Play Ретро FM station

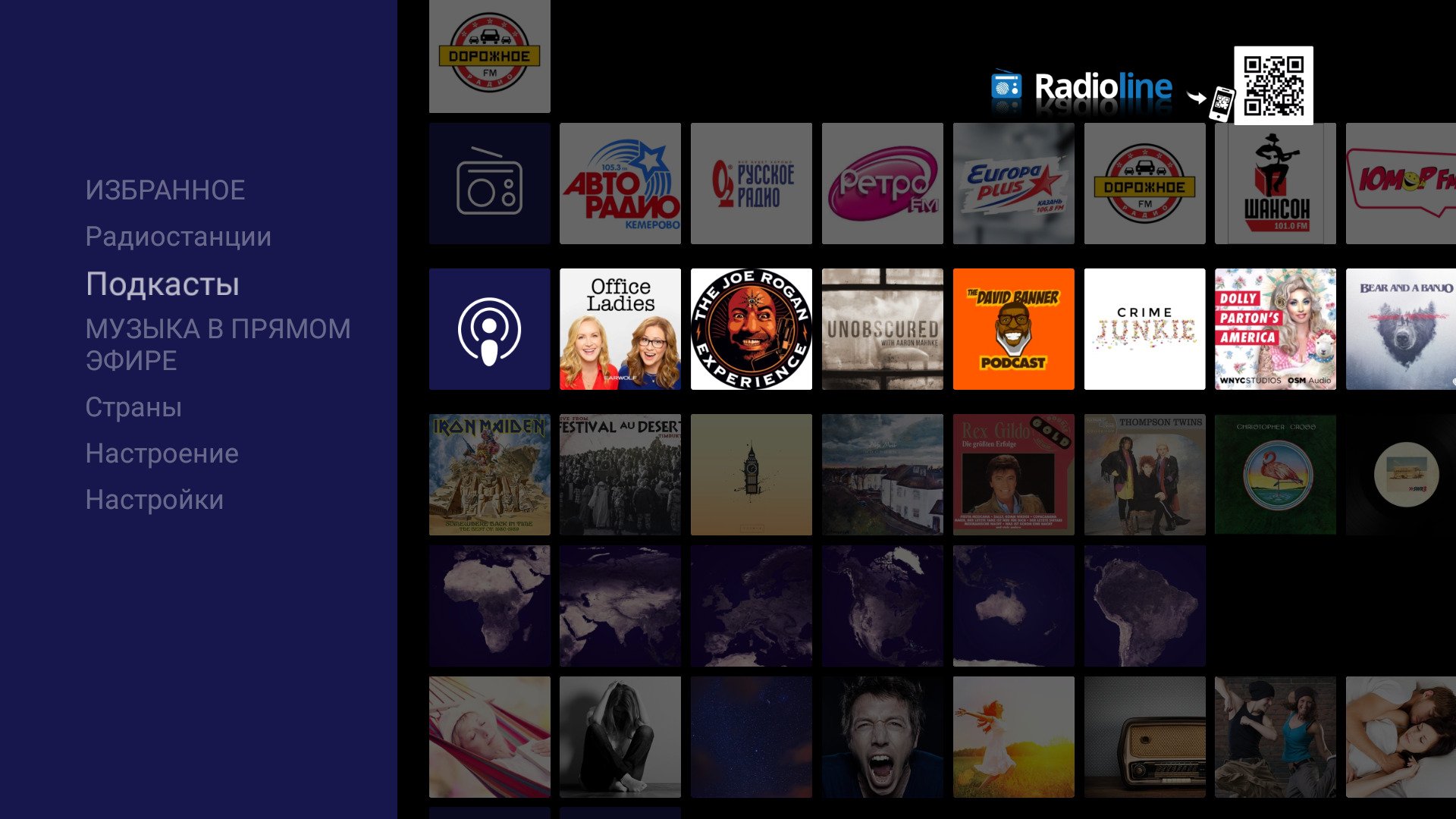883,184
